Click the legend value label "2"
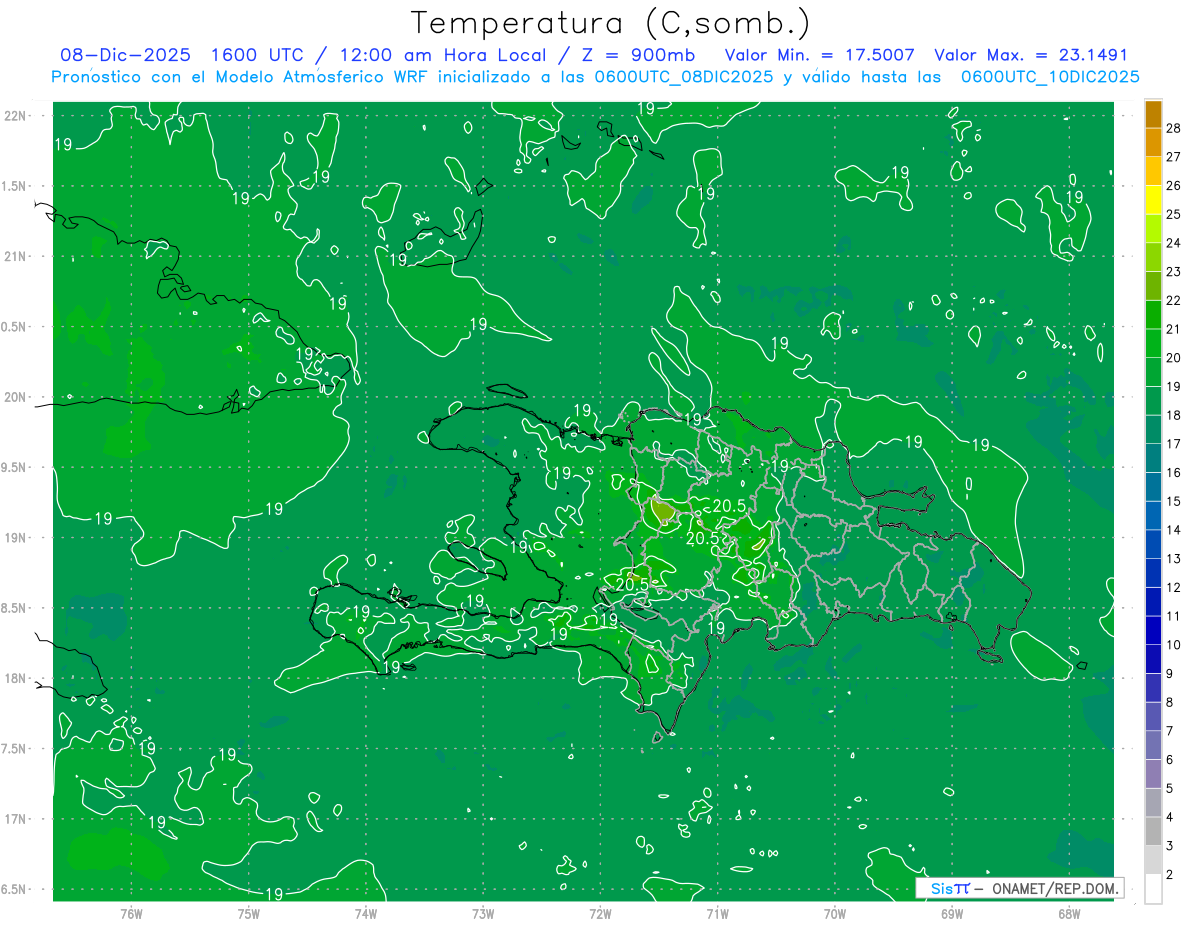The height and width of the screenshot is (927, 1200). pos(1170,874)
